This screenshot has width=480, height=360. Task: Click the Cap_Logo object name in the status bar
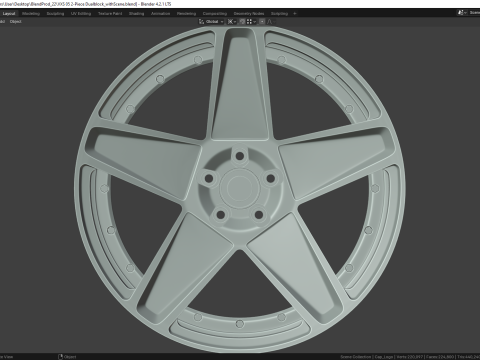[384, 357]
